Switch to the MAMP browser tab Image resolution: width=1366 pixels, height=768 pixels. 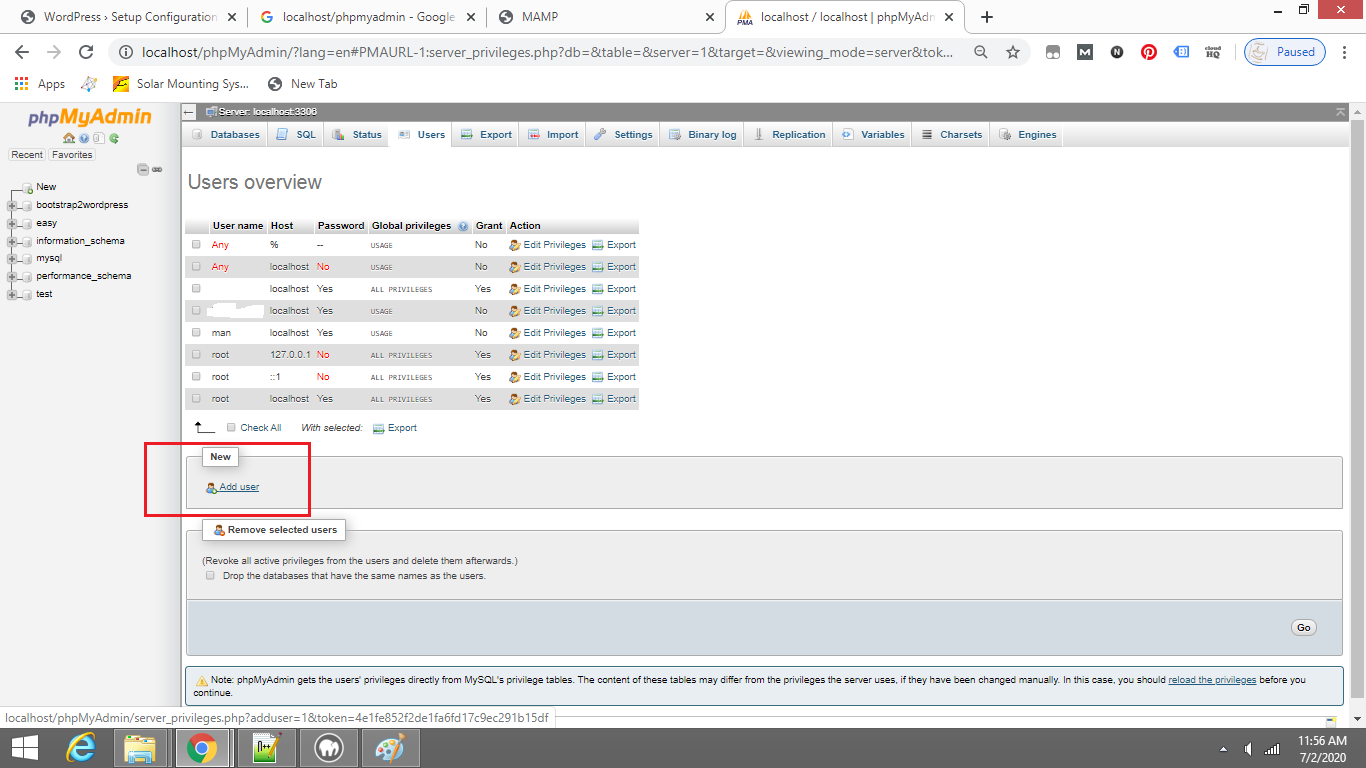604,17
